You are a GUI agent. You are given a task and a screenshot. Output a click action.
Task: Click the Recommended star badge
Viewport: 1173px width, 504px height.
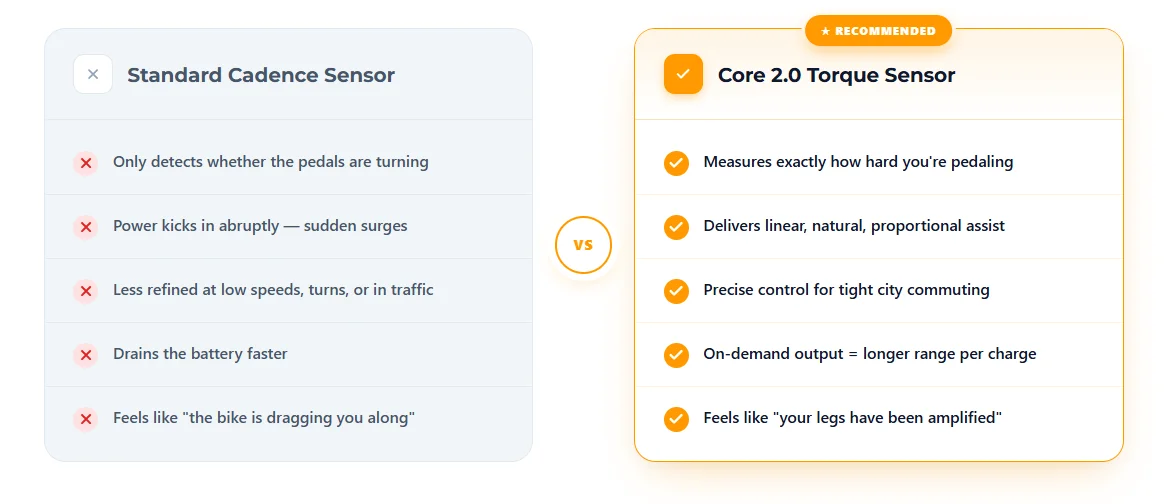click(878, 31)
